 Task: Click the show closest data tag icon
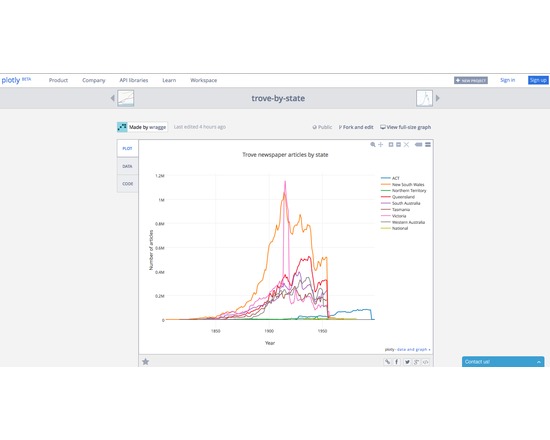[x=418, y=145]
